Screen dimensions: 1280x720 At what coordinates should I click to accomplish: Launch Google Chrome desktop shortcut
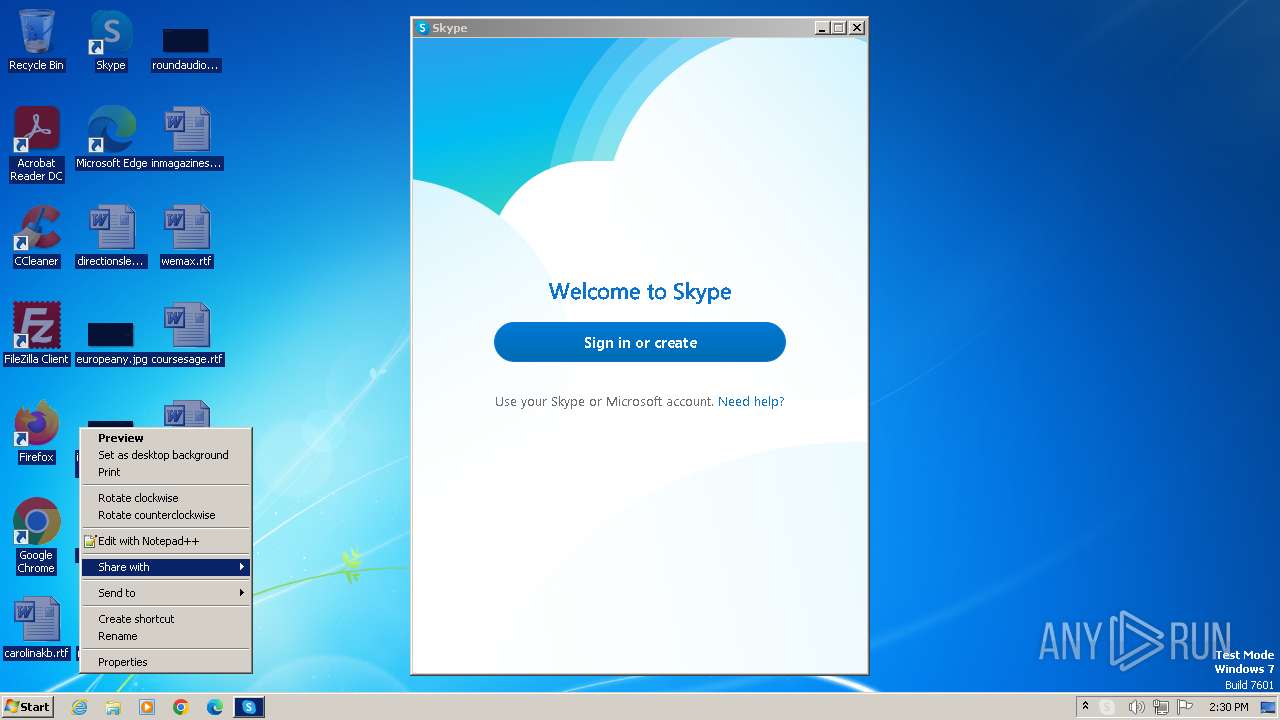point(36,536)
